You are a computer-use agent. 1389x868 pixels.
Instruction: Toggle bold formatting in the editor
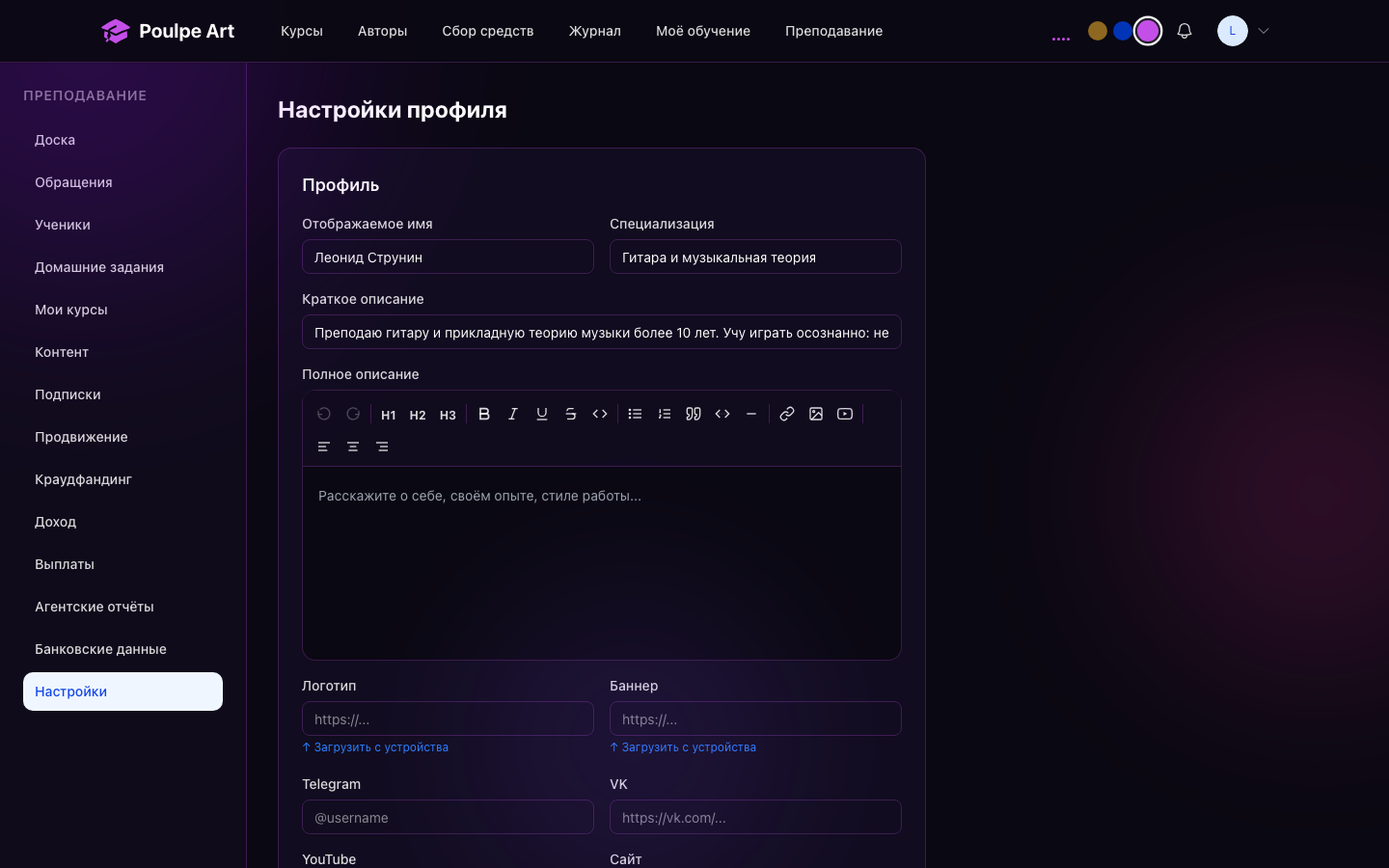click(484, 414)
